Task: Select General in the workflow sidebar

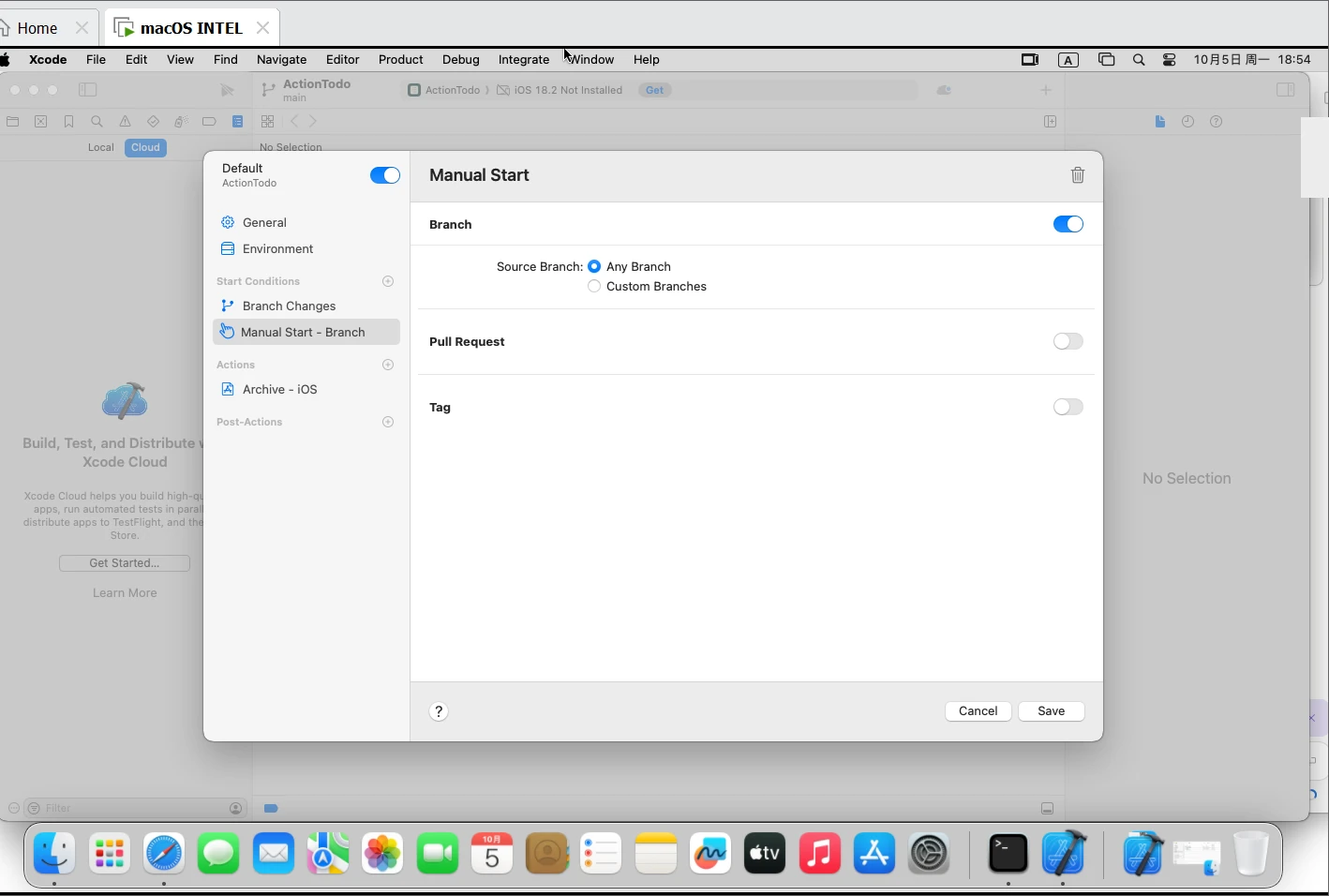Action: pos(306,222)
